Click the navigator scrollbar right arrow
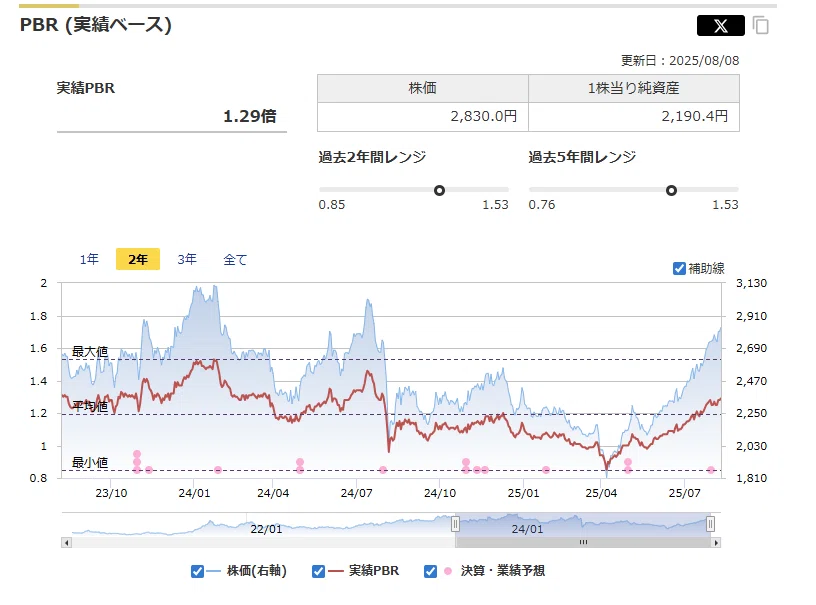 pos(716,543)
